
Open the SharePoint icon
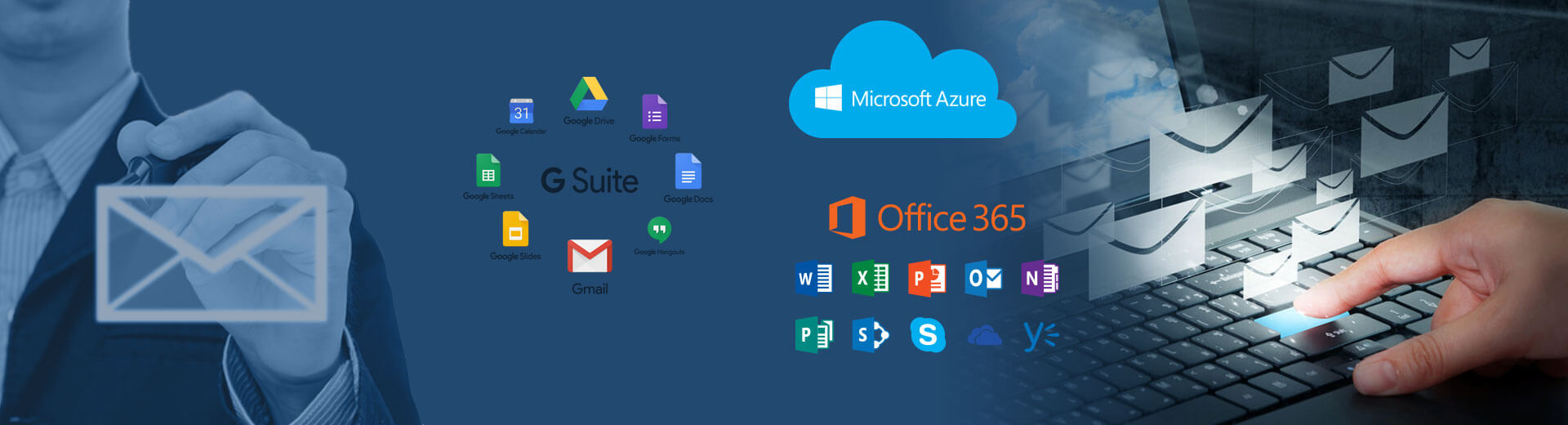click(871, 335)
